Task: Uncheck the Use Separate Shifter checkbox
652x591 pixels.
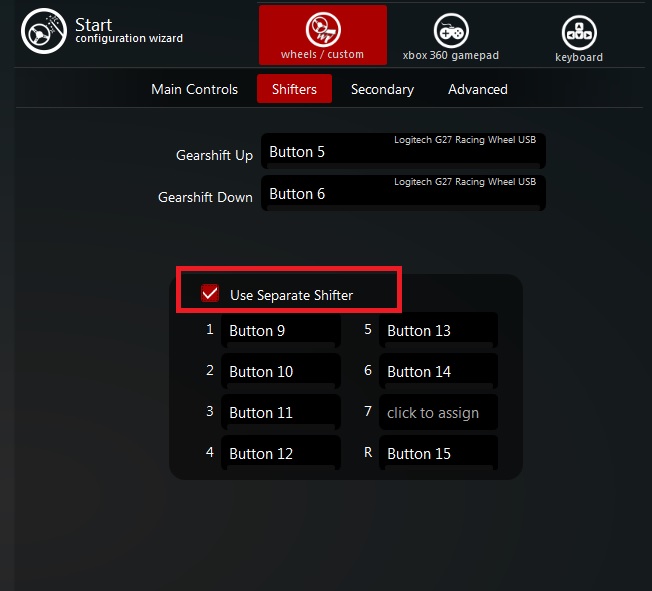Action: point(210,293)
